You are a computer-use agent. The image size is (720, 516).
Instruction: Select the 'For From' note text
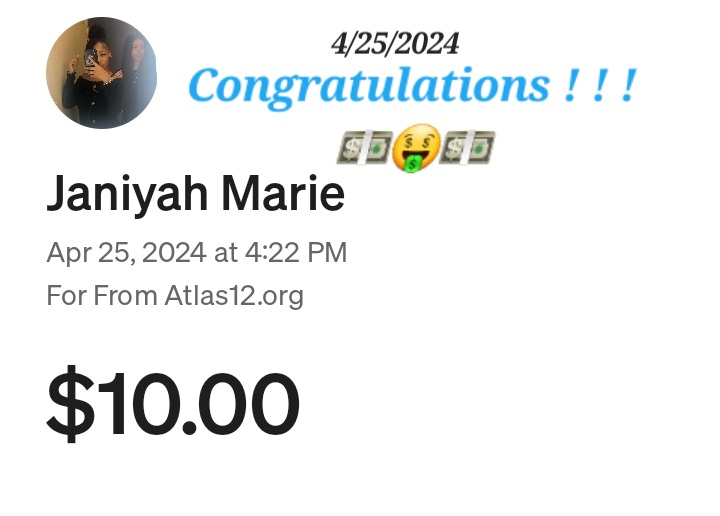coord(101,295)
